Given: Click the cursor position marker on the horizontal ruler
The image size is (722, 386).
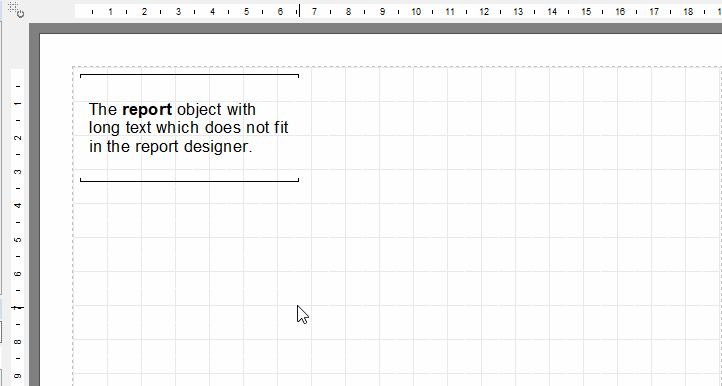Looking at the screenshot, I should click(x=299, y=11).
